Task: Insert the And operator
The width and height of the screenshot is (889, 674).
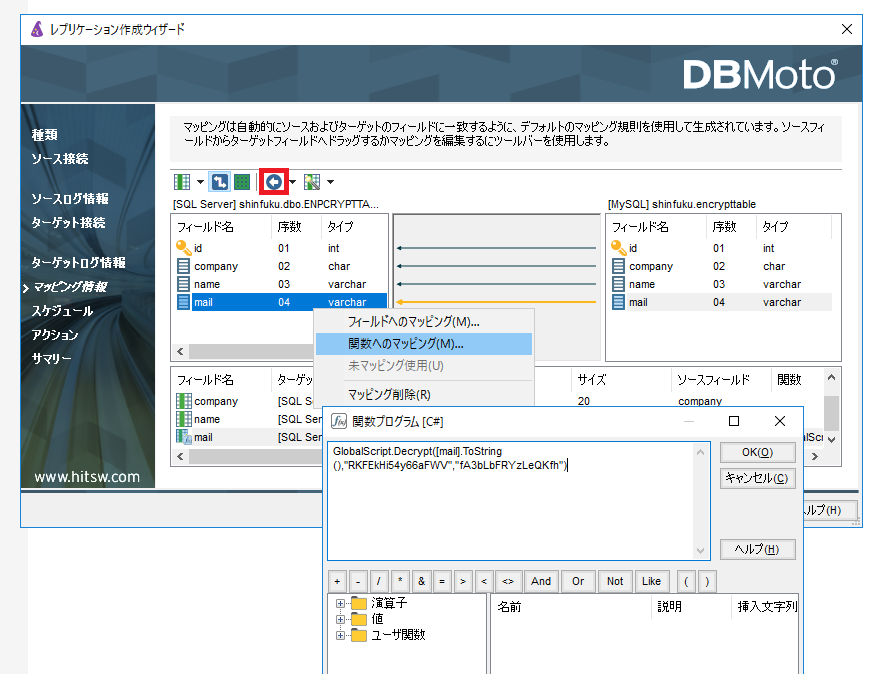Action: [x=541, y=581]
